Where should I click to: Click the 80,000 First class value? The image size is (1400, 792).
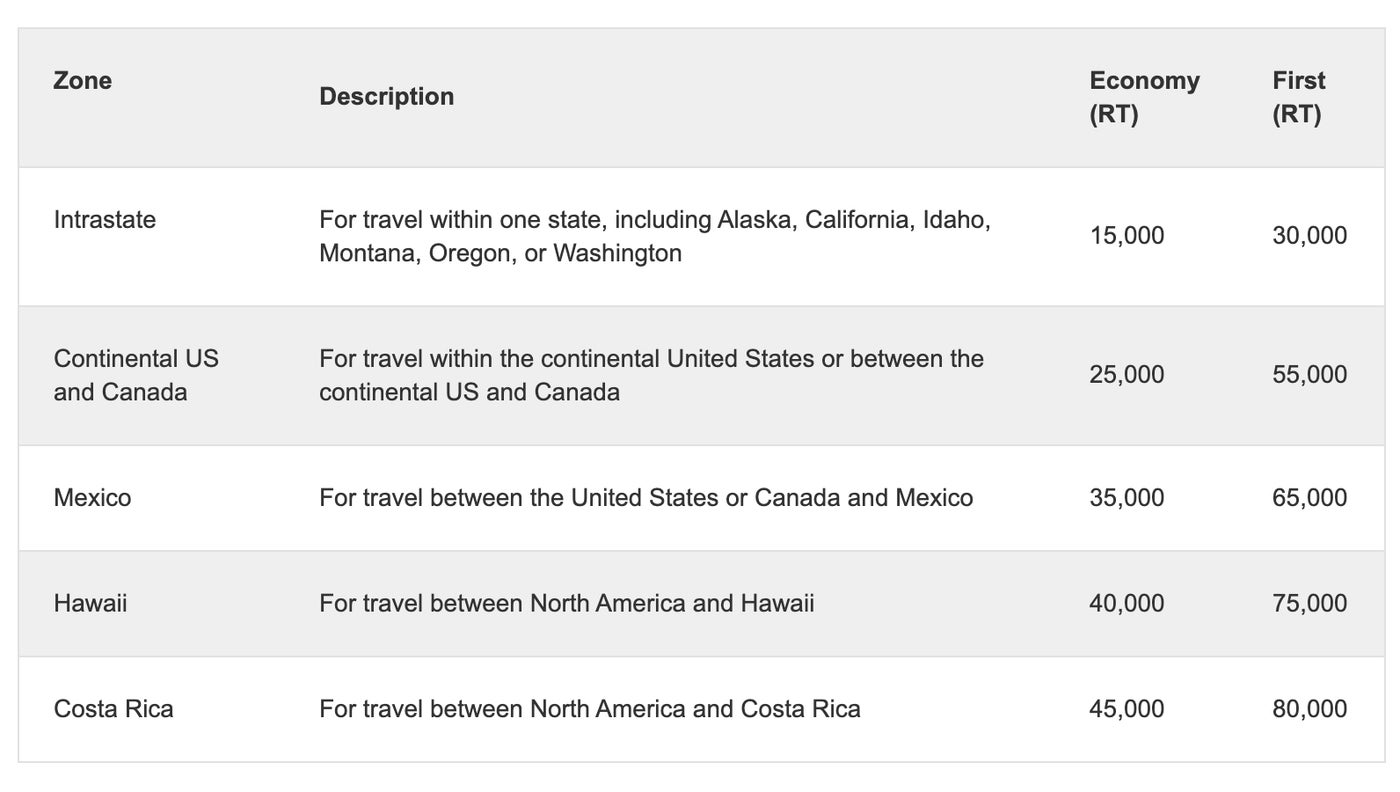(1309, 710)
